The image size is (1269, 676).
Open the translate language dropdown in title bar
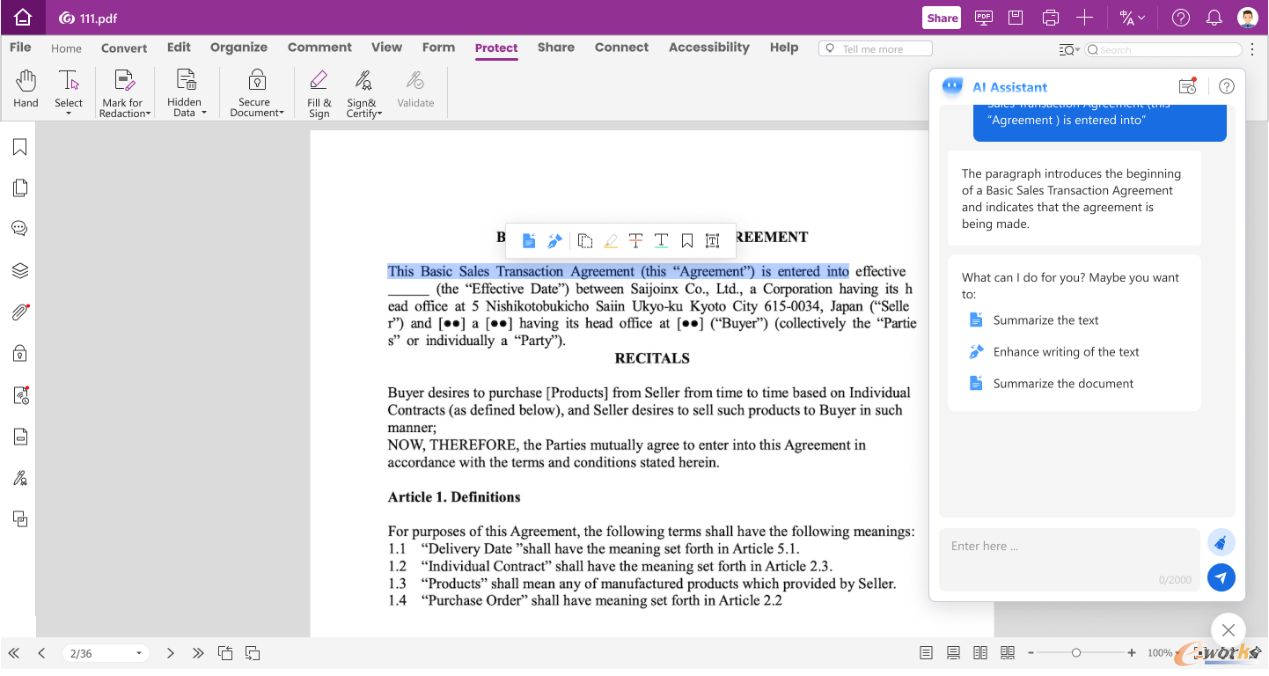[1132, 17]
